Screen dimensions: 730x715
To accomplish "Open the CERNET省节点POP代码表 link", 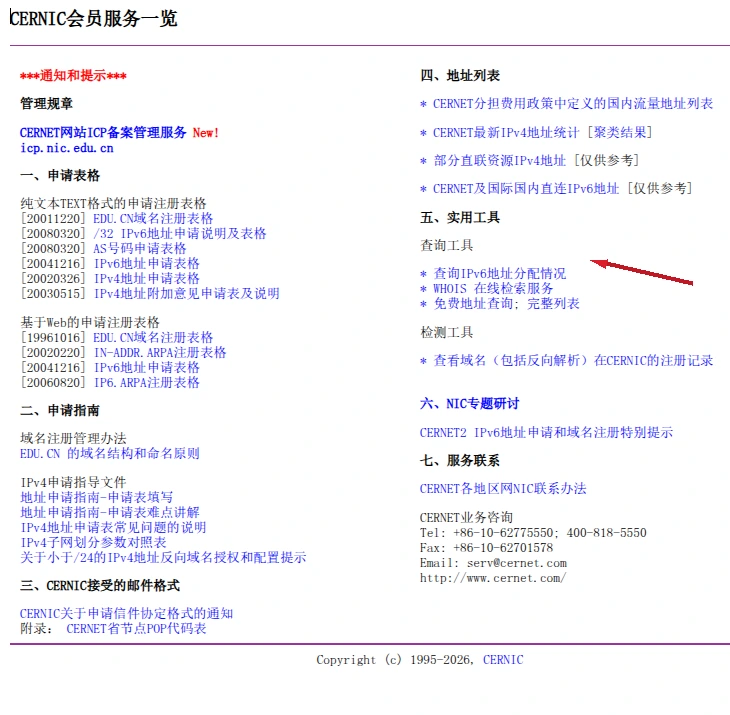I will coord(136,629).
